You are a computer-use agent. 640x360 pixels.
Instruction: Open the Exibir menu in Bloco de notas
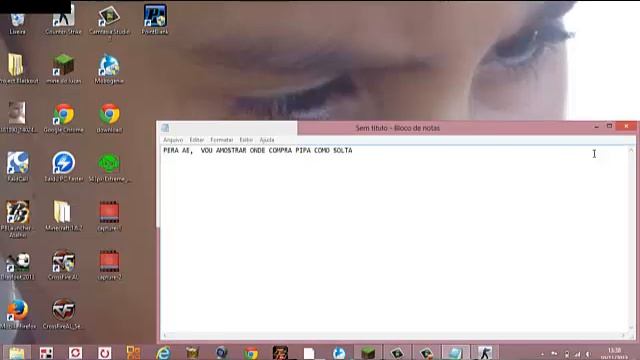click(246, 140)
